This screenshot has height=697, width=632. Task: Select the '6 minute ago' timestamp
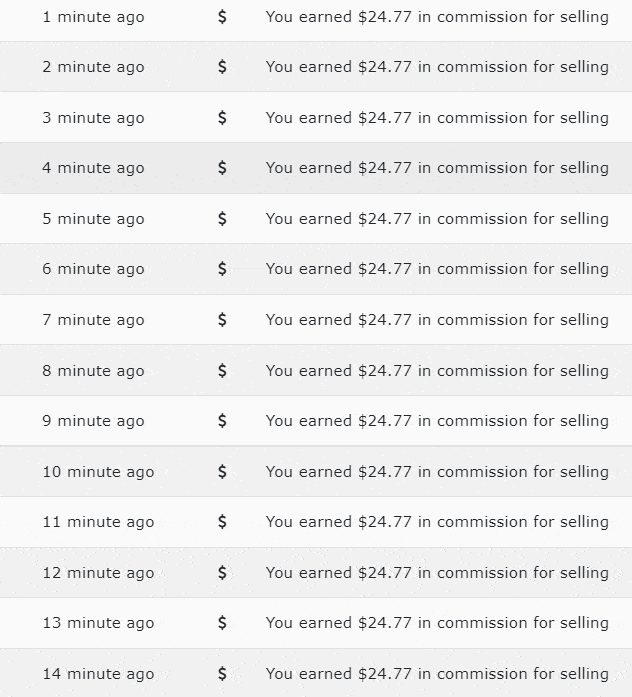(93, 269)
